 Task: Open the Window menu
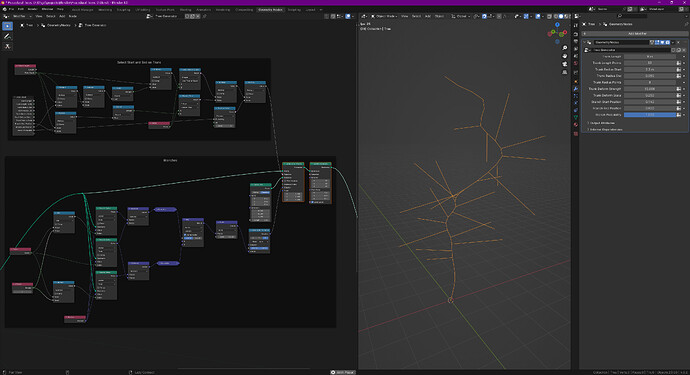click(47, 9)
